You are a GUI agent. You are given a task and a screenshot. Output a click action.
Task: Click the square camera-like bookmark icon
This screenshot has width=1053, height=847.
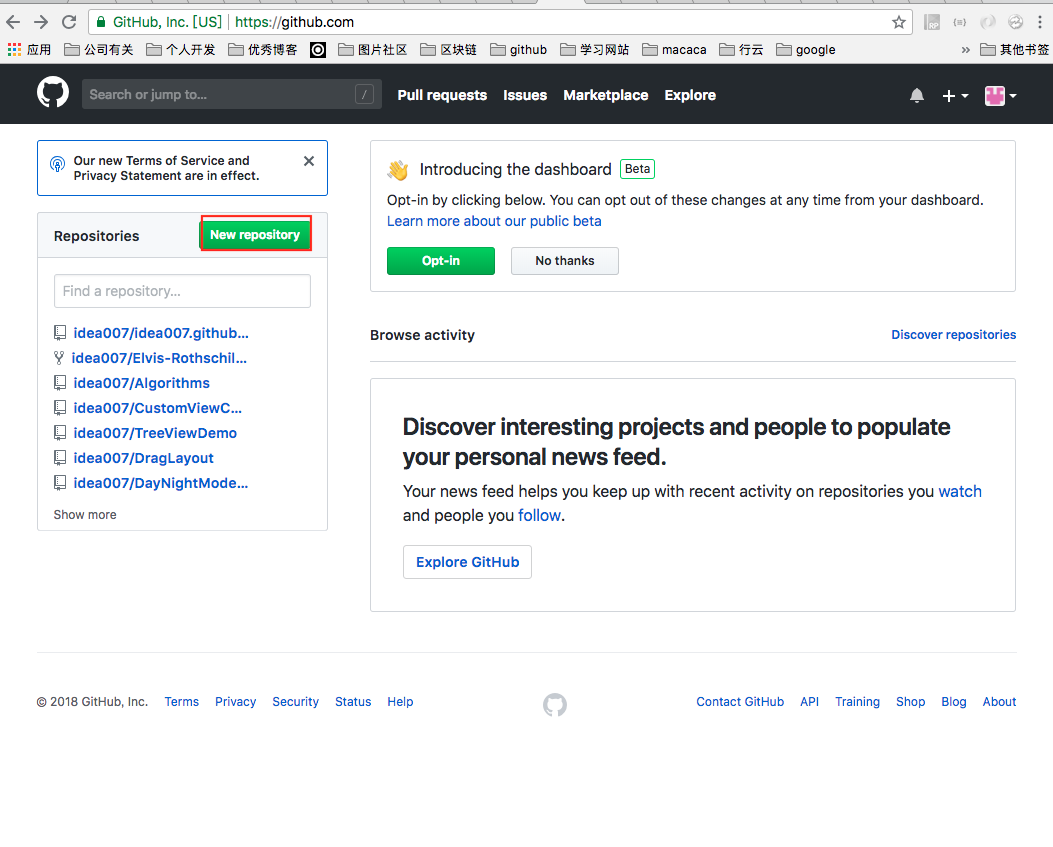(x=318, y=50)
